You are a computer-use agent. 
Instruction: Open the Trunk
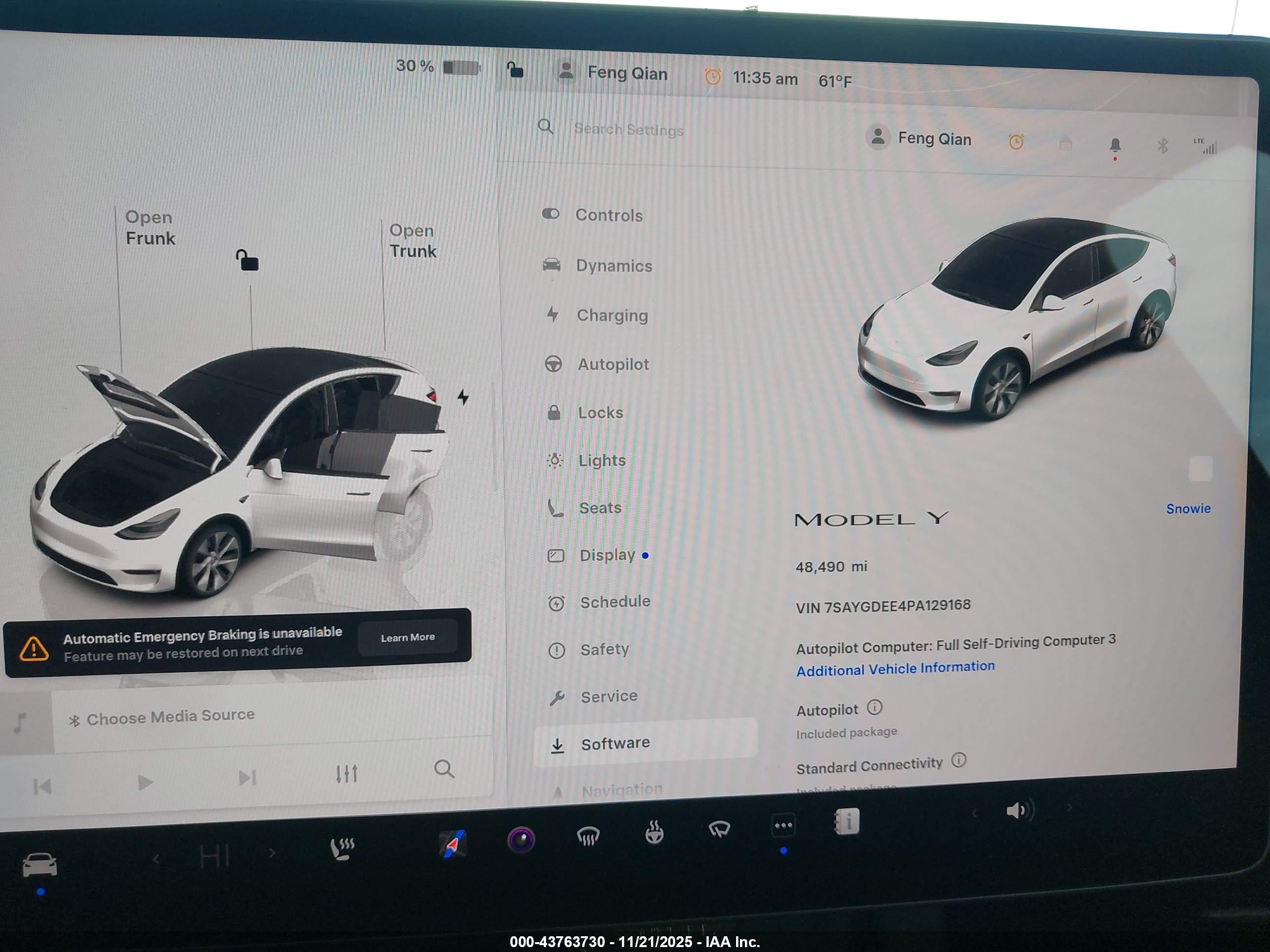click(x=413, y=241)
